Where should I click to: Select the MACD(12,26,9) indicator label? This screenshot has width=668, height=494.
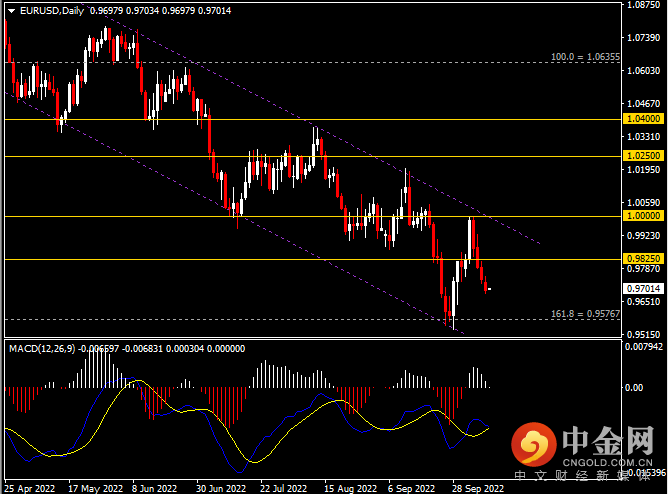[x=42, y=349]
